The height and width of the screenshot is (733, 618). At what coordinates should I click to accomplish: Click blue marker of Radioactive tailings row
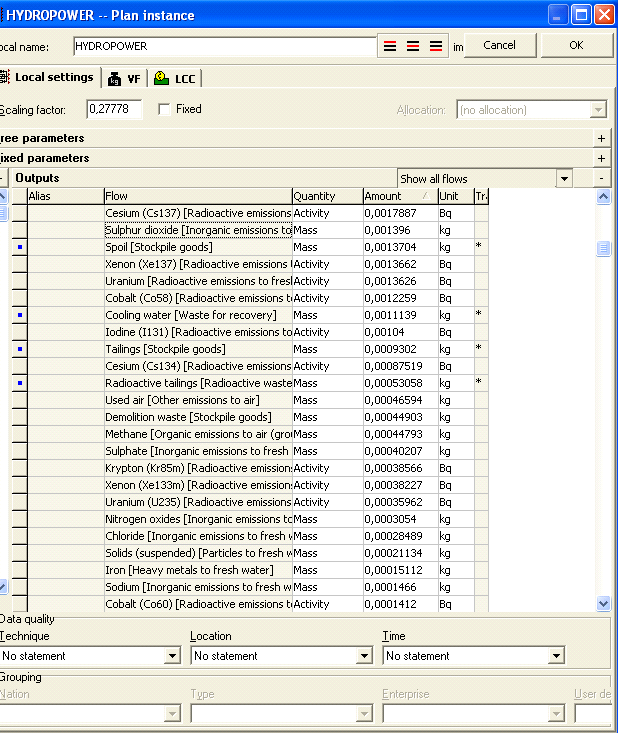pos(20,383)
